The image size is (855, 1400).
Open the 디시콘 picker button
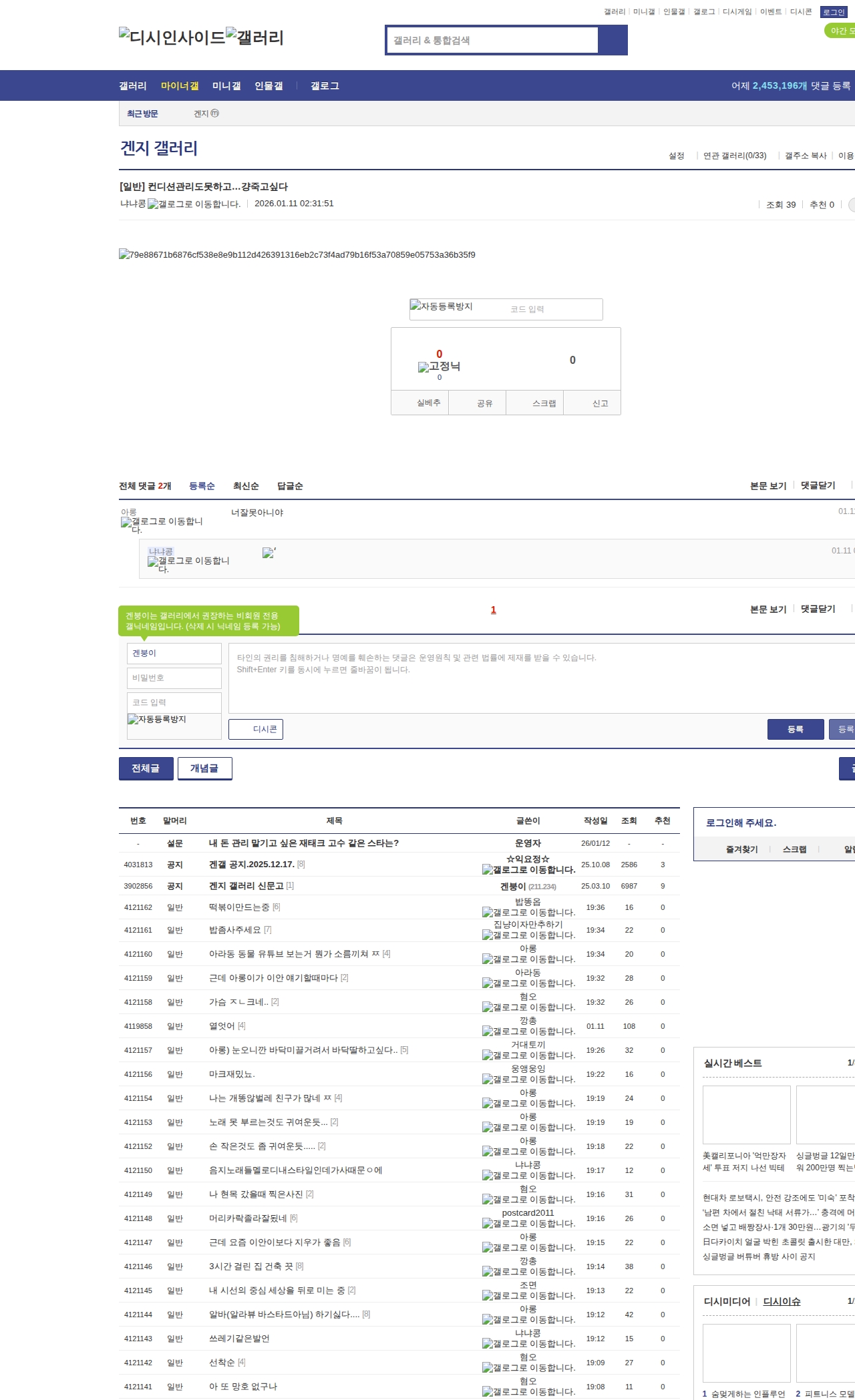(x=256, y=729)
